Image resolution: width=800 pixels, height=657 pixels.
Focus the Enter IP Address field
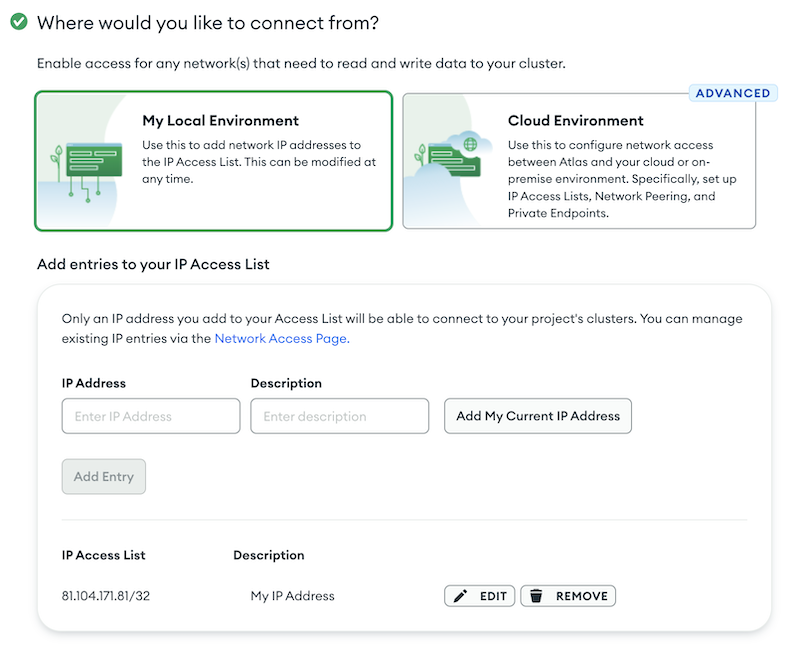point(151,416)
